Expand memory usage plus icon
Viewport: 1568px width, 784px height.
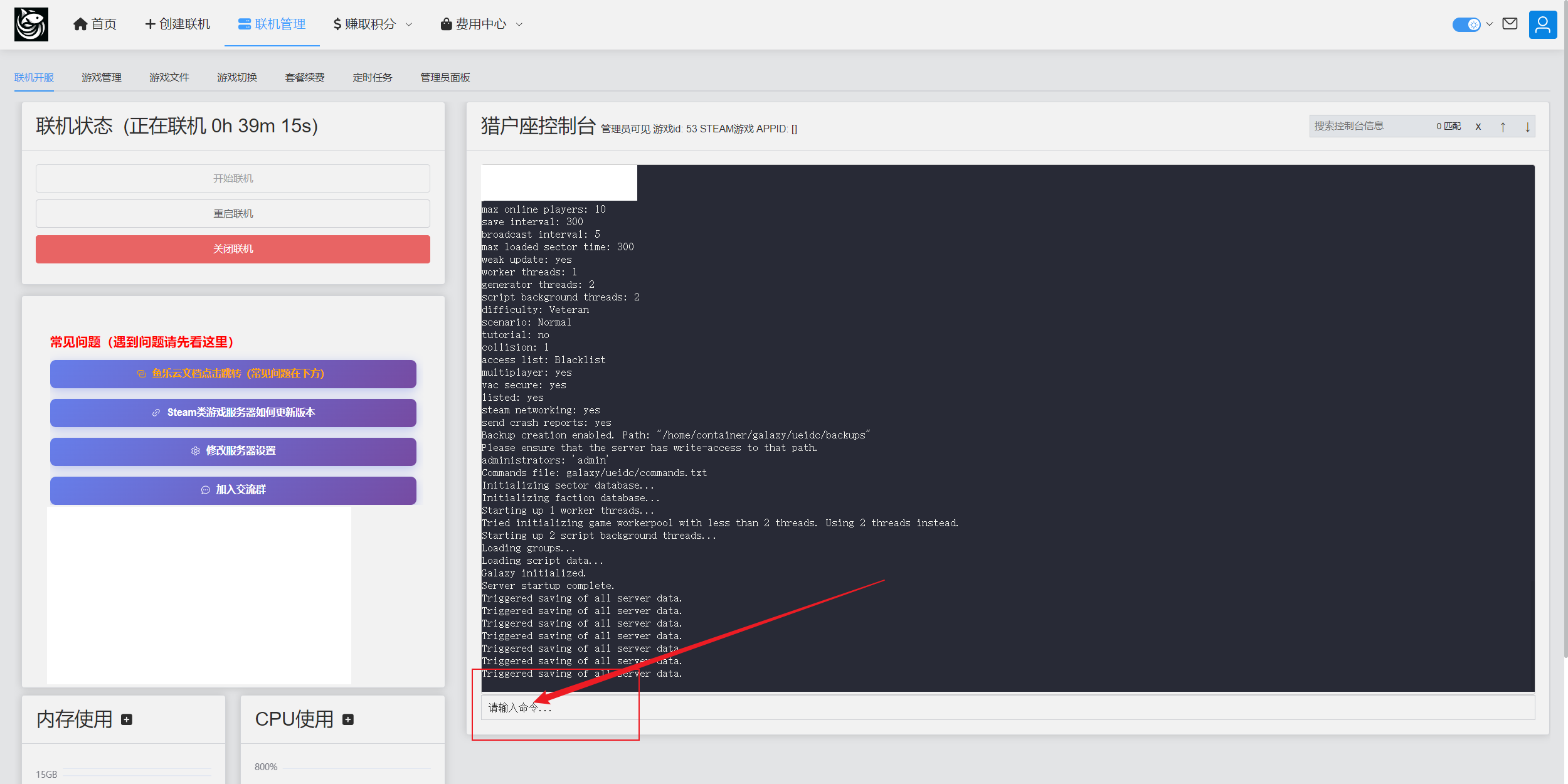point(127,719)
